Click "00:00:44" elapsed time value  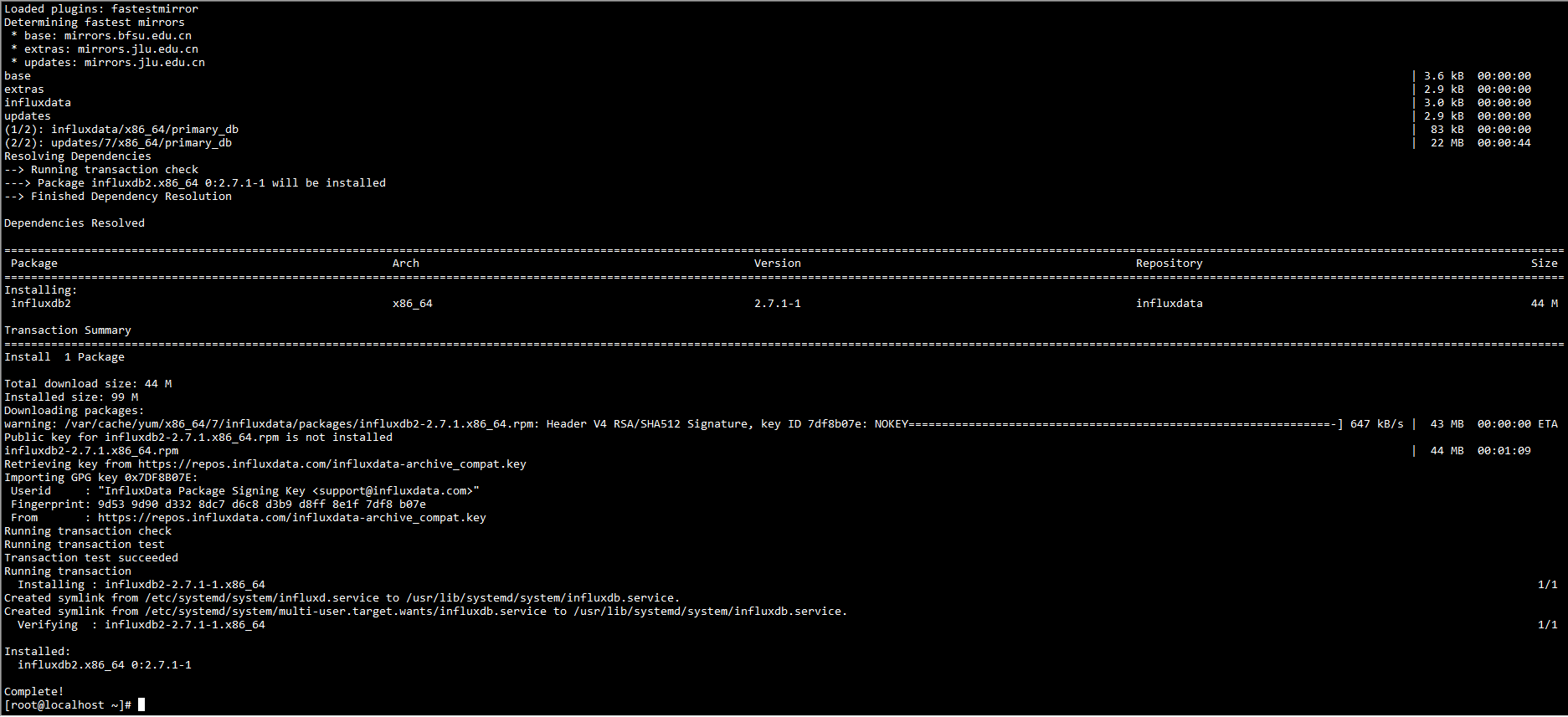pyautogui.click(x=1504, y=143)
